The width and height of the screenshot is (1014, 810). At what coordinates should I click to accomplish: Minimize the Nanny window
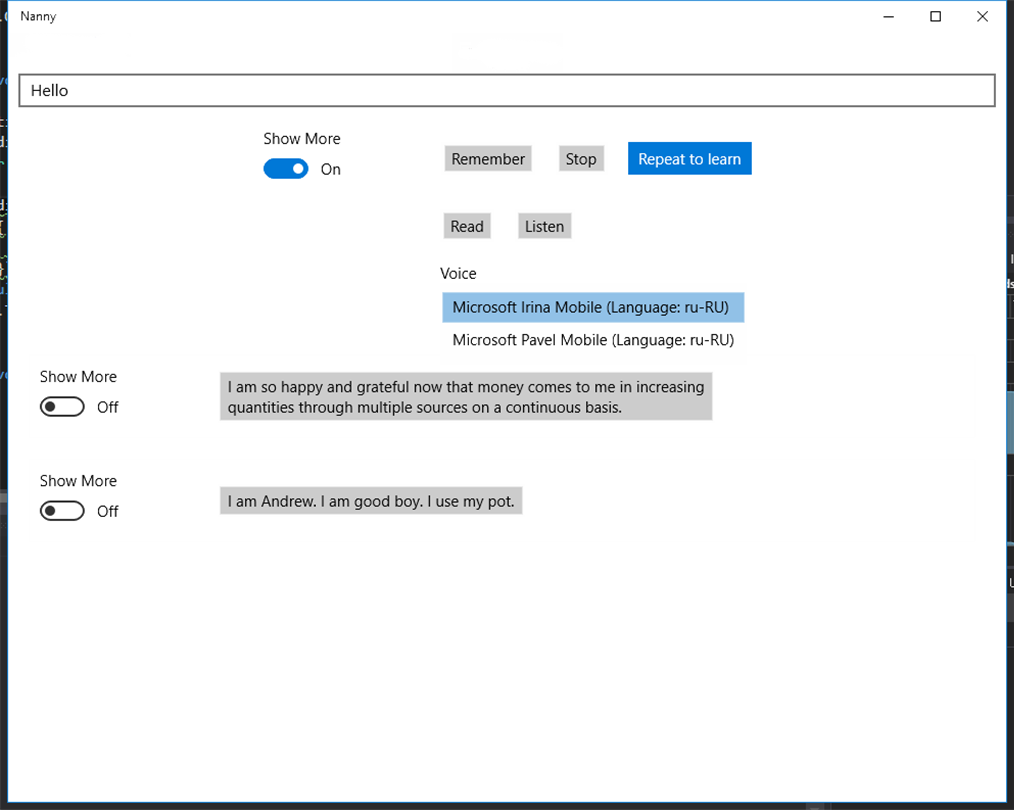889,16
